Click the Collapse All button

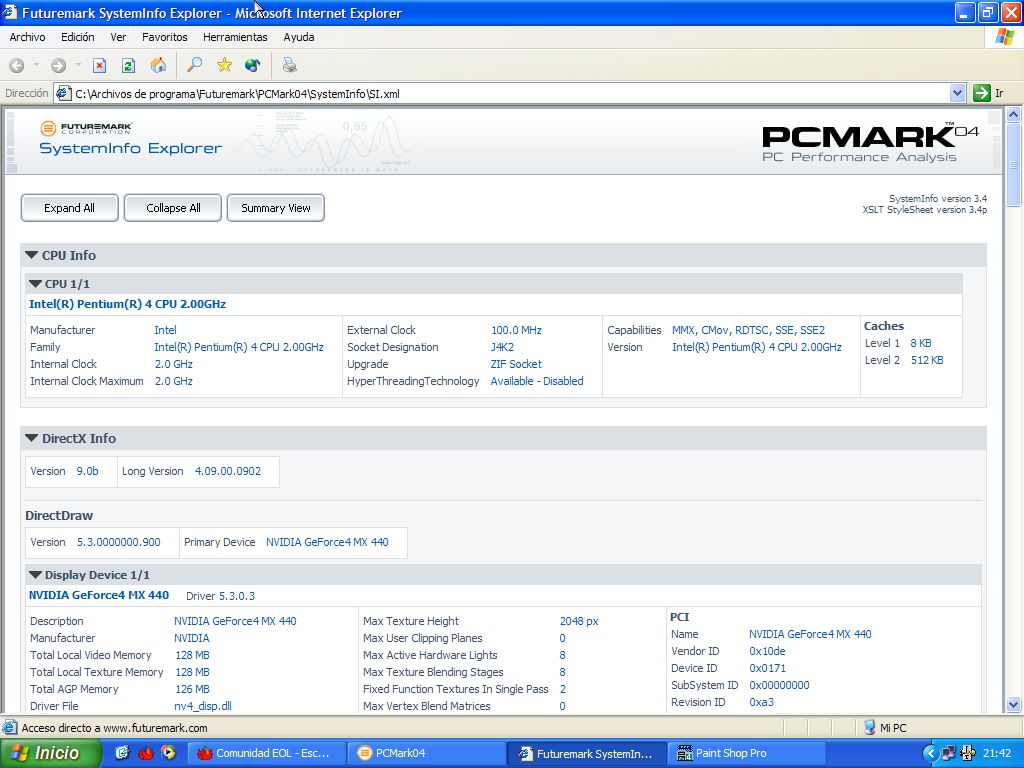tap(173, 208)
